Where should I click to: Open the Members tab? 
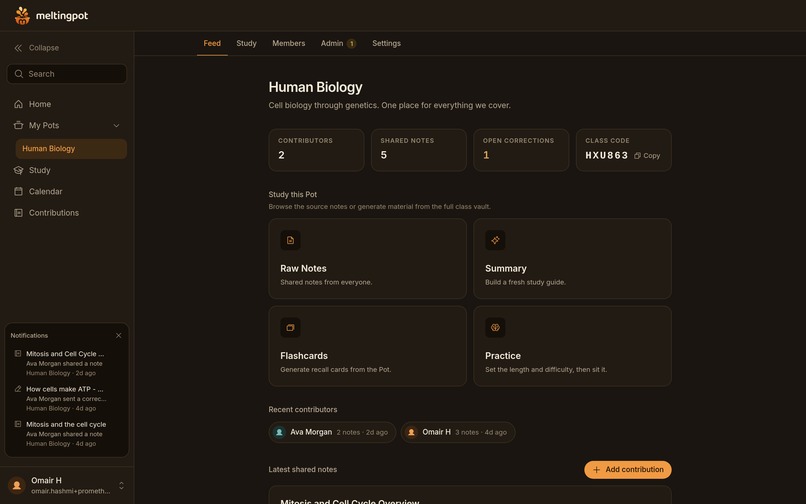click(288, 44)
